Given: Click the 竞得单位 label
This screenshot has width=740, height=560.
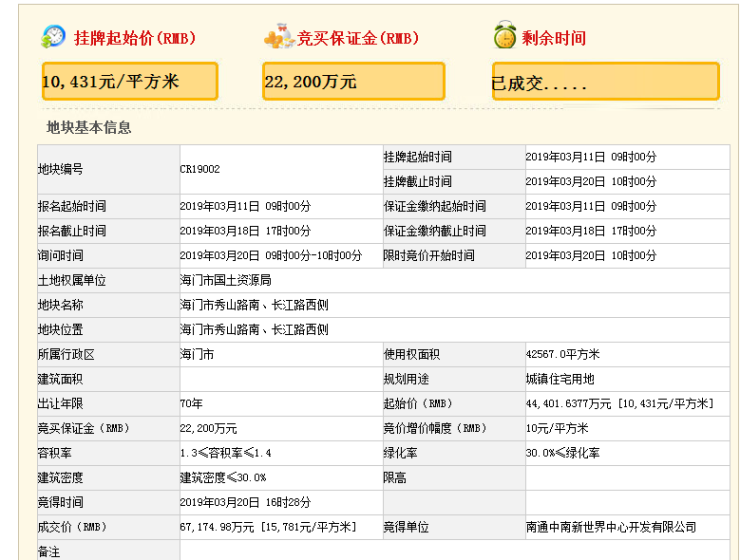Looking at the screenshot, I should point(406,527).
